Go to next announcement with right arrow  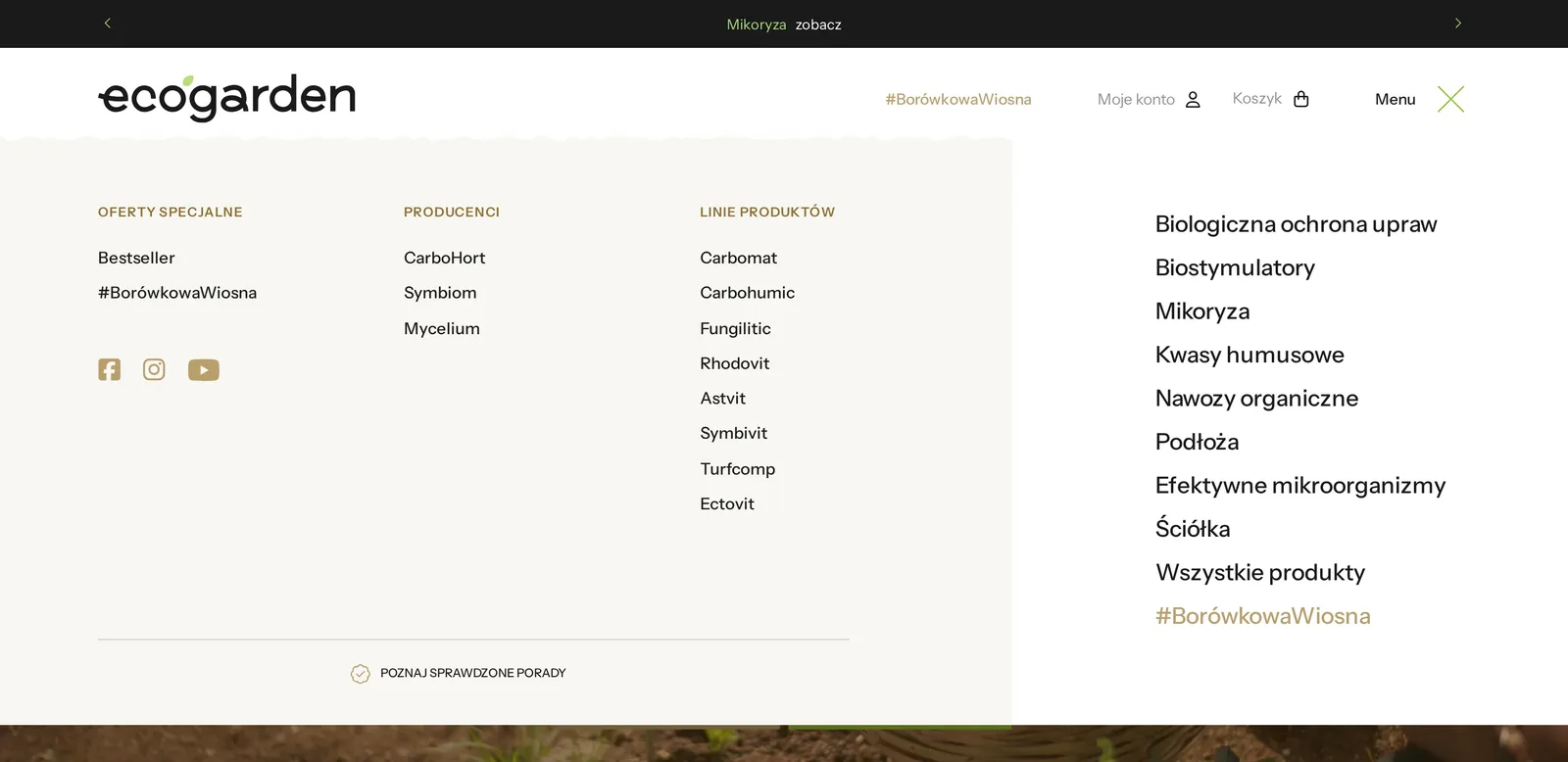coord(1458,24)
